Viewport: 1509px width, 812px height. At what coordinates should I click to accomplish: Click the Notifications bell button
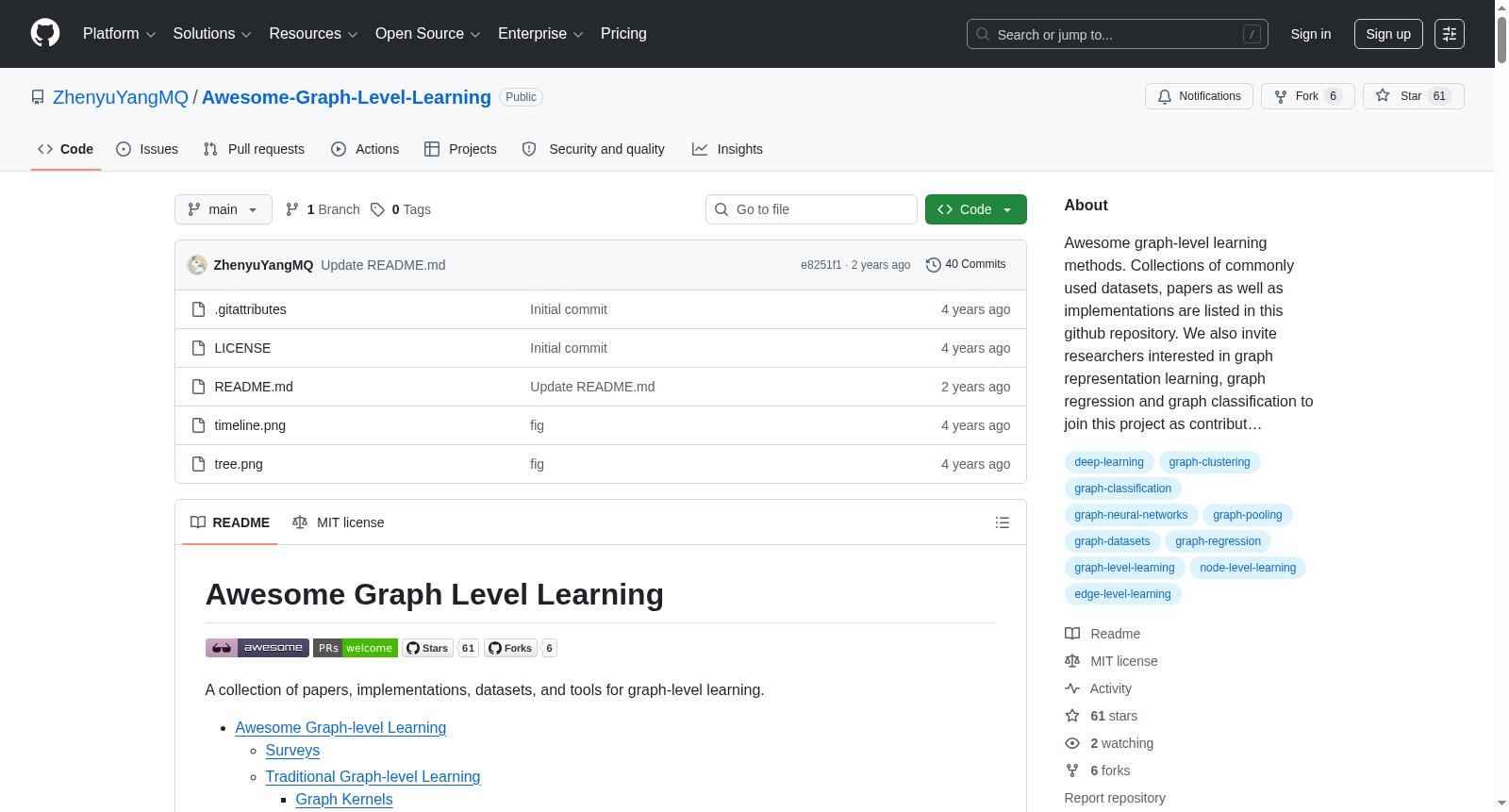click(1199, 96)
